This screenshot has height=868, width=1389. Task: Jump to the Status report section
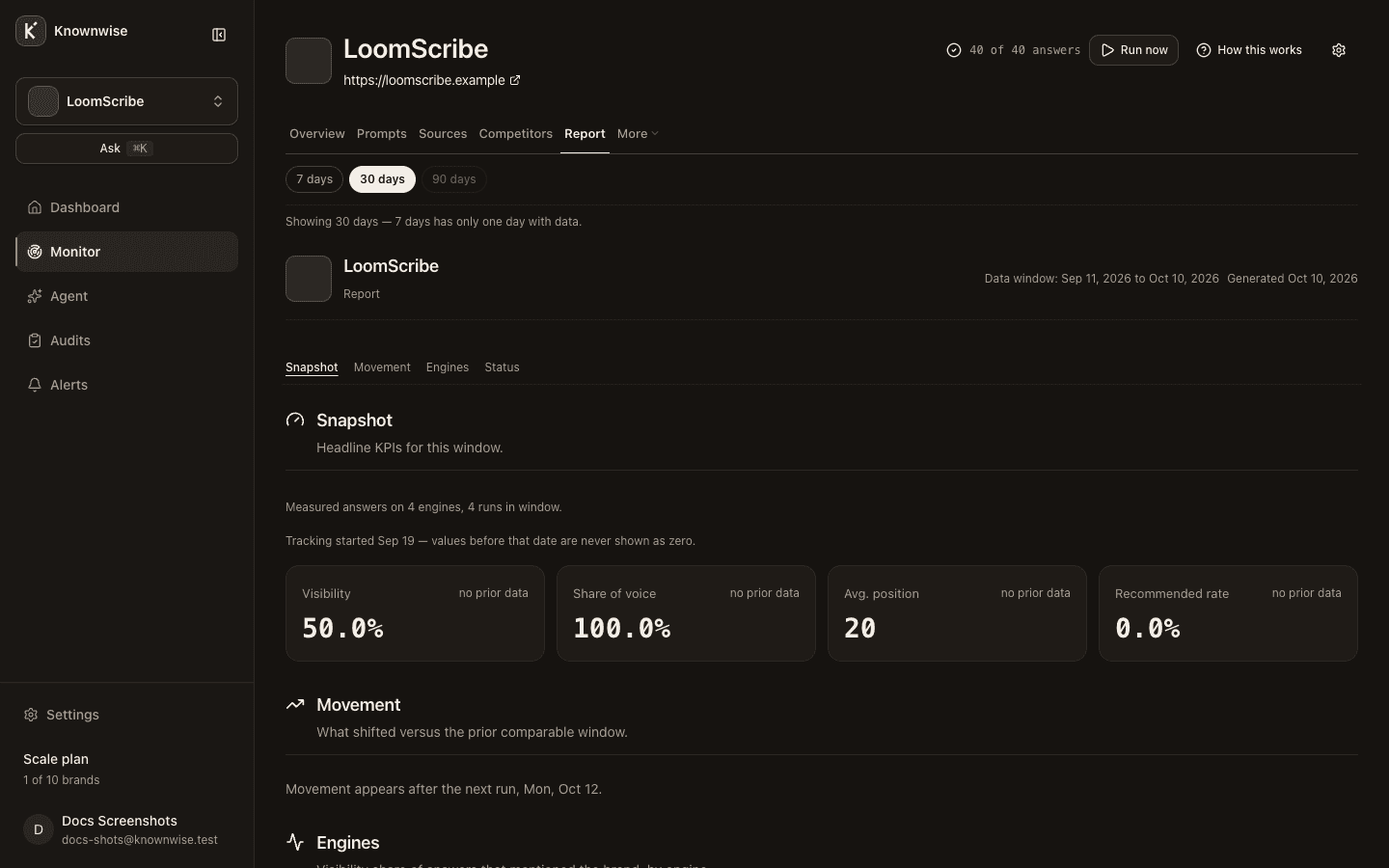(x=502, y=367)
